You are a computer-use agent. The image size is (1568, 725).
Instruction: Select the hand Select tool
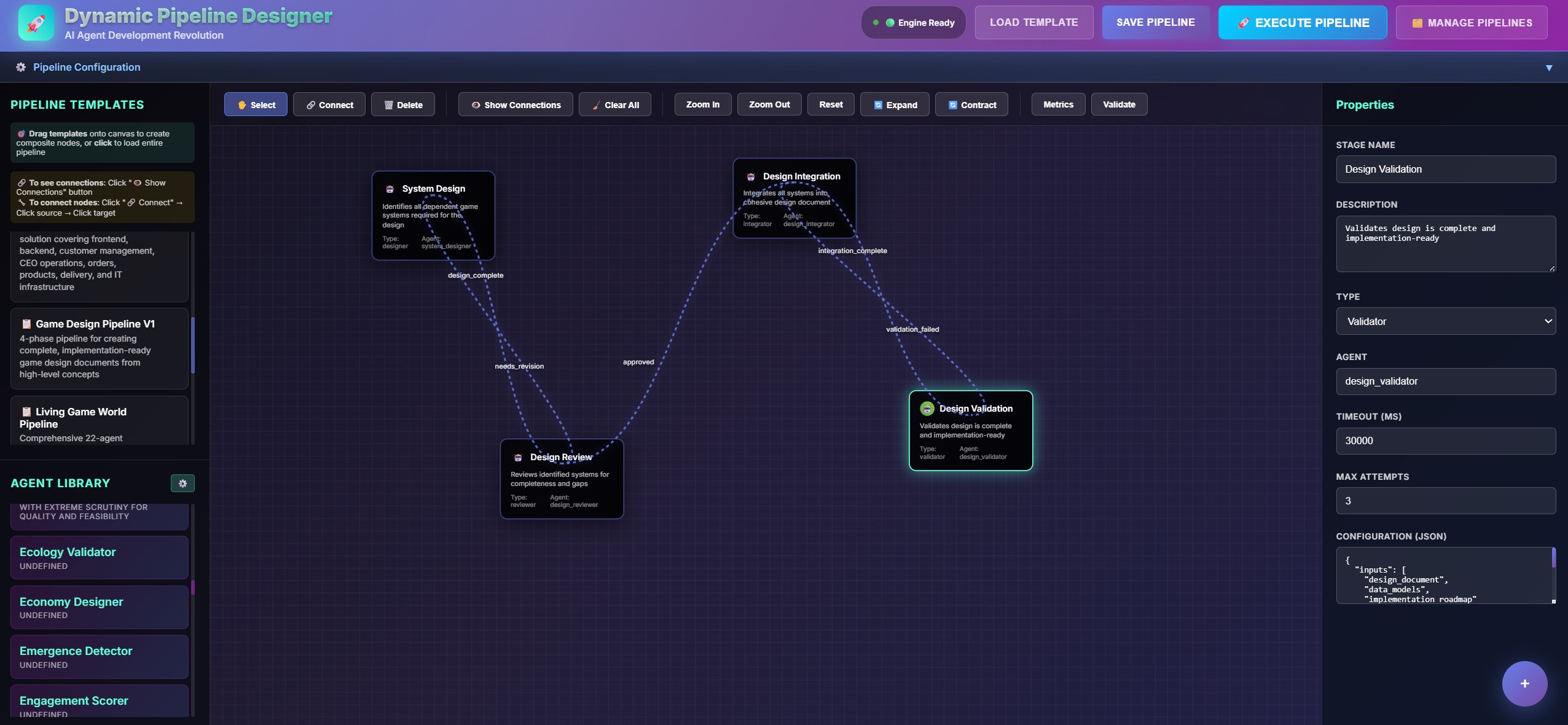(x=256, y=104)
